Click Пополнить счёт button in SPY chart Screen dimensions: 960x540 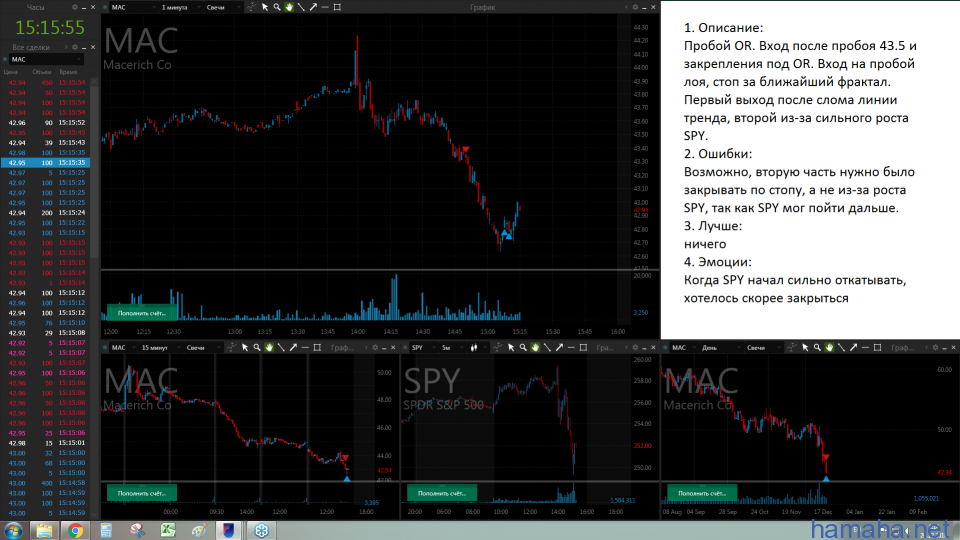442,493
